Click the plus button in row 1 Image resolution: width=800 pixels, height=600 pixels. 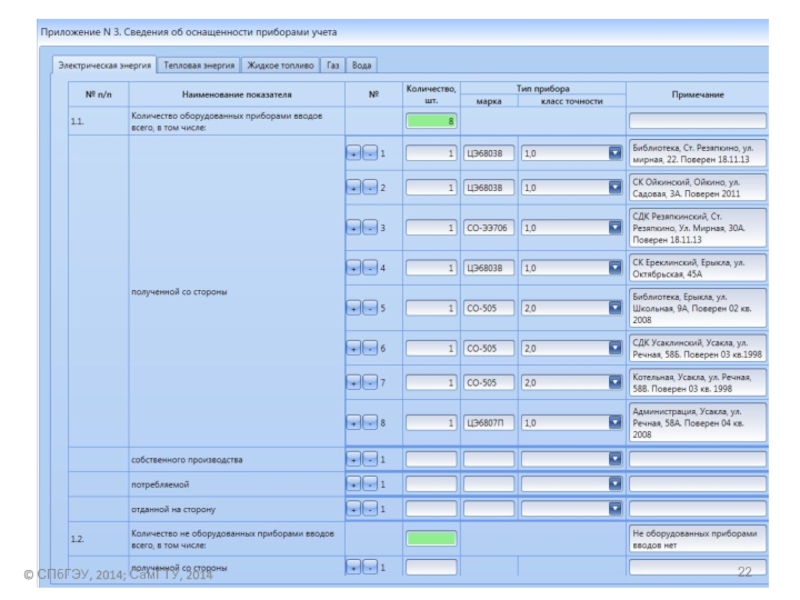click(x=355, y=155)
